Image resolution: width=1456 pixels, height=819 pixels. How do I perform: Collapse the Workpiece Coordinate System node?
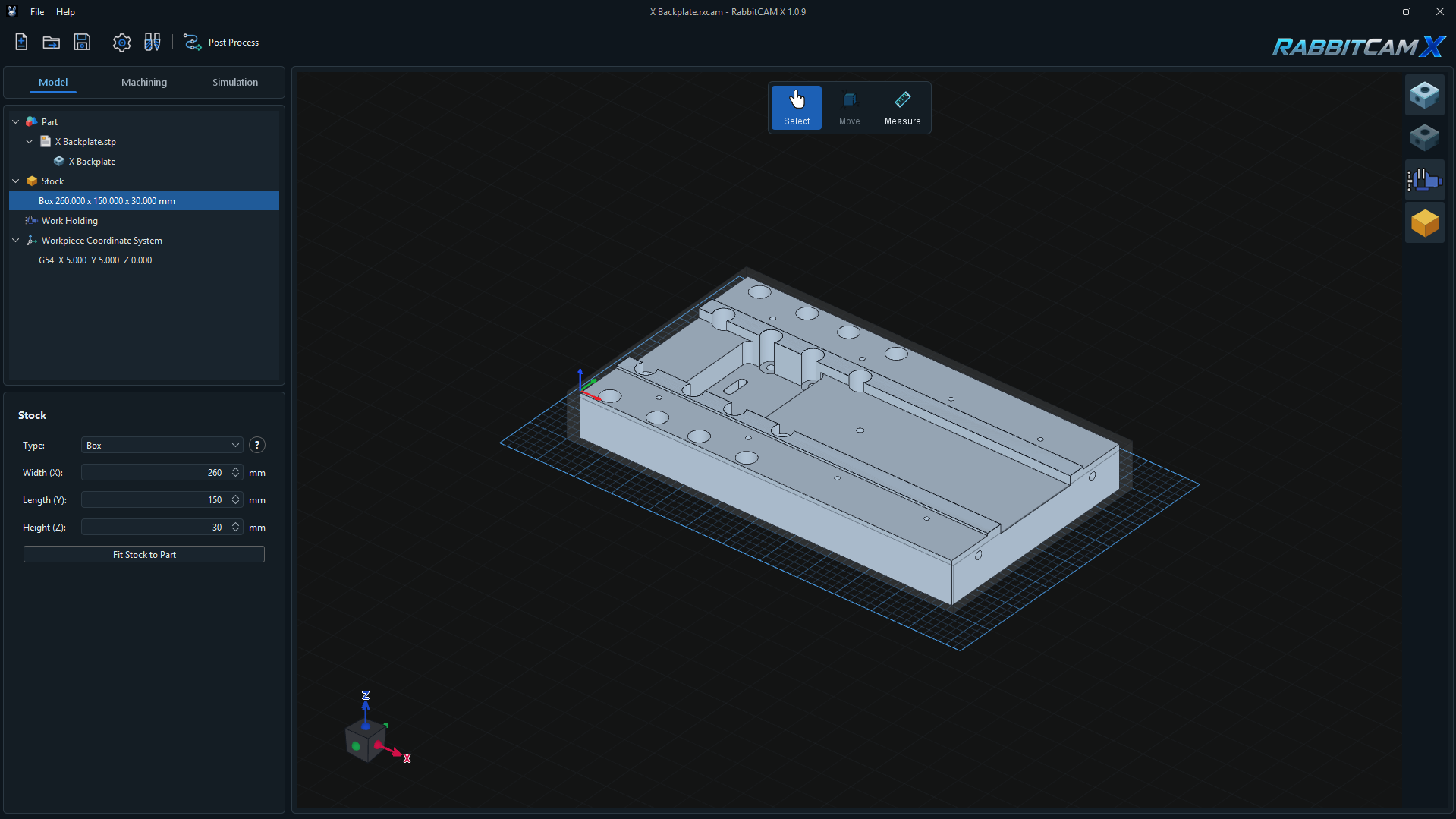tap(16, 241)
